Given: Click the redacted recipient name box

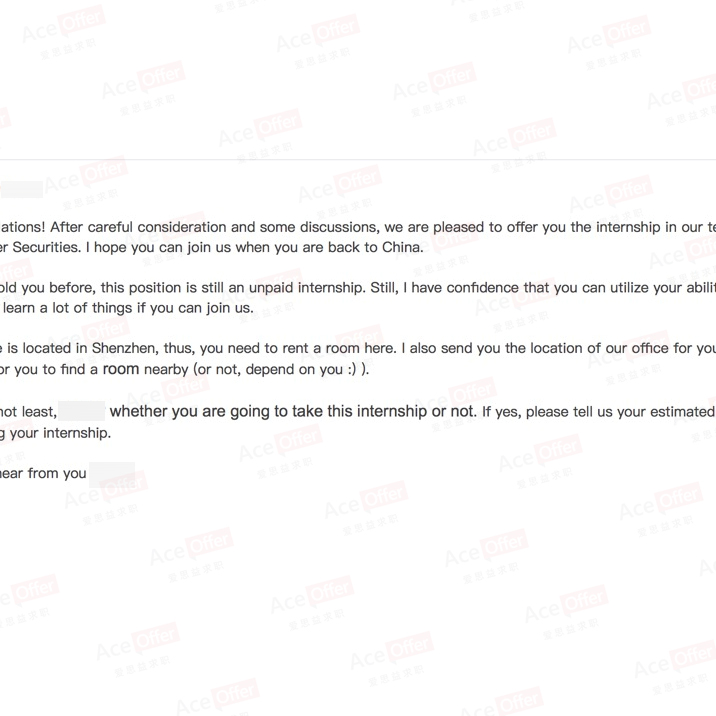Looking at the screenshot, I should (x=21, y=189).
